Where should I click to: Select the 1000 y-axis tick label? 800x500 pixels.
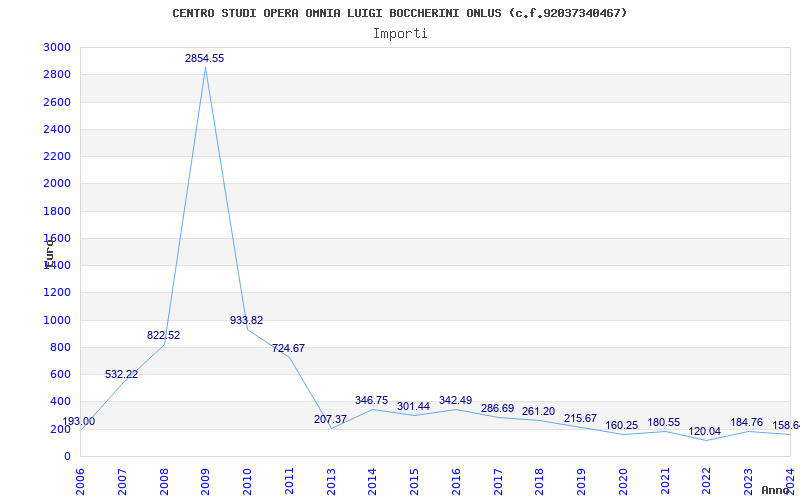pyautogui.click(x=57, y=320)
